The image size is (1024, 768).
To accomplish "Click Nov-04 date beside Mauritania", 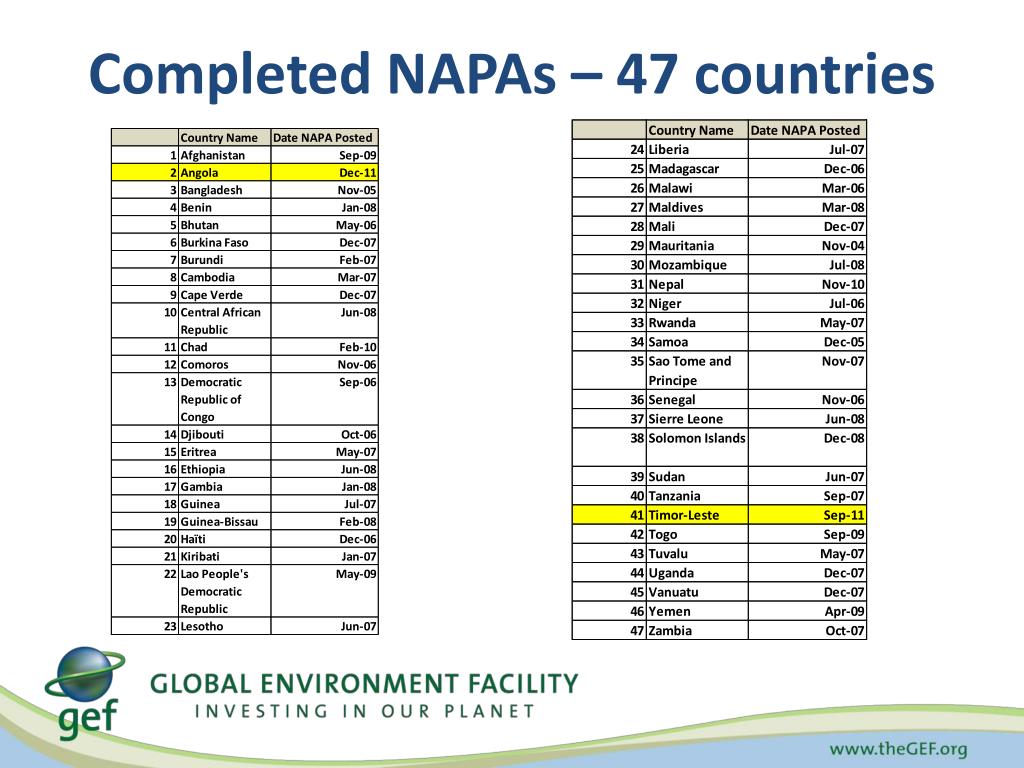I will click(807, 246).
